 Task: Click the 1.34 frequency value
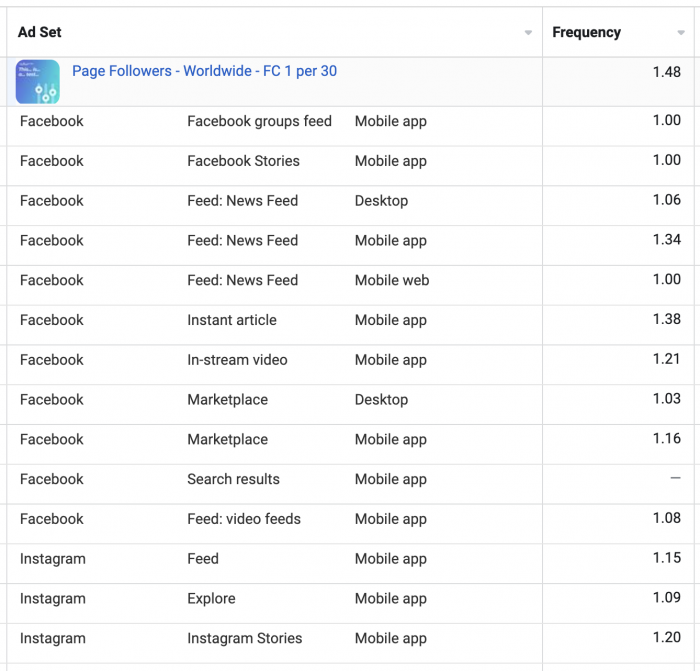click(x=667, y=239)
